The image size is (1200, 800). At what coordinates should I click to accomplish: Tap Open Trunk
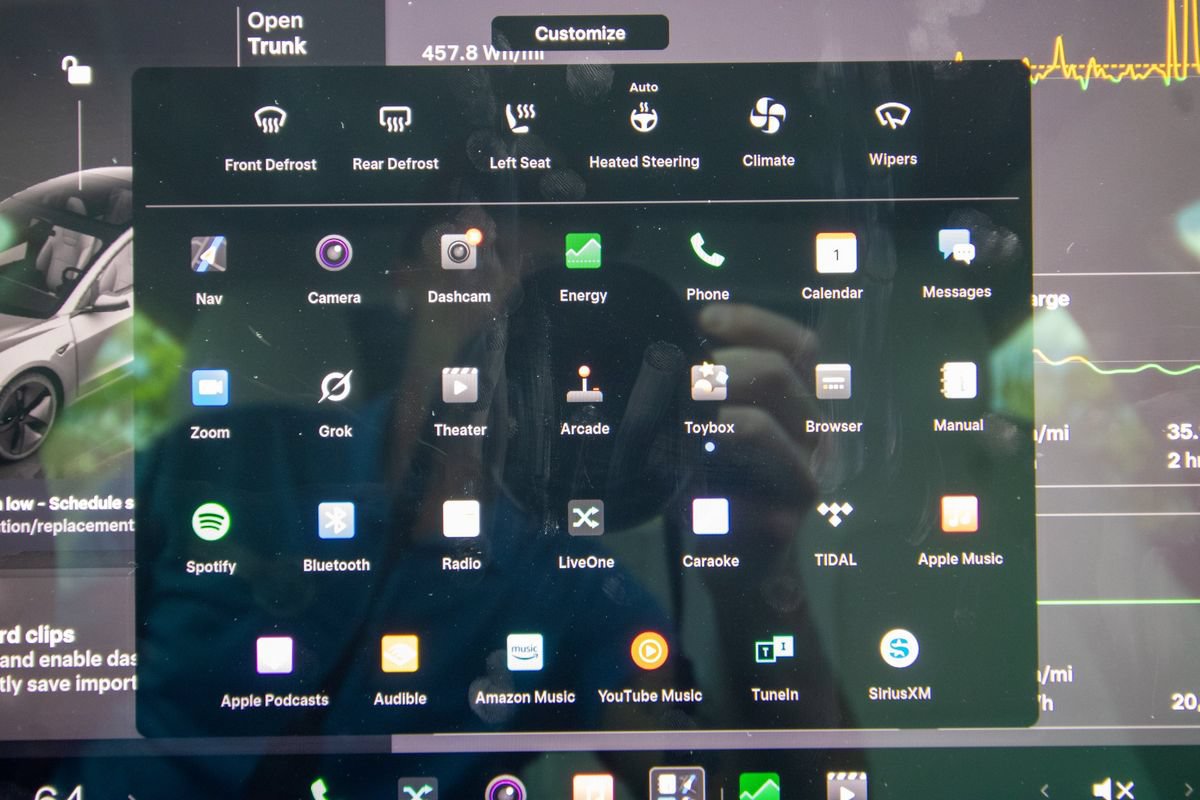click(277, 33)
